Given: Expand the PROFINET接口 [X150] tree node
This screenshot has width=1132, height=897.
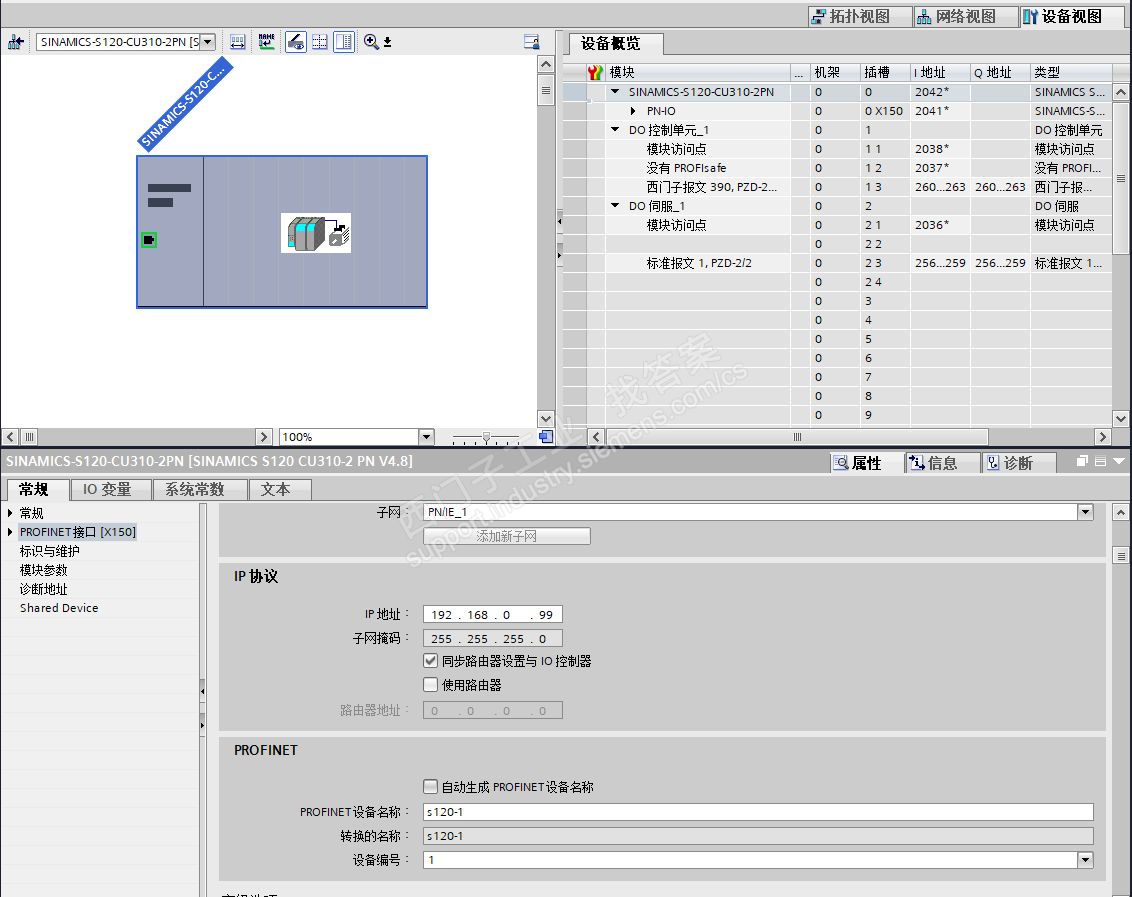Looking at the screenshot, I should point(10,532).
